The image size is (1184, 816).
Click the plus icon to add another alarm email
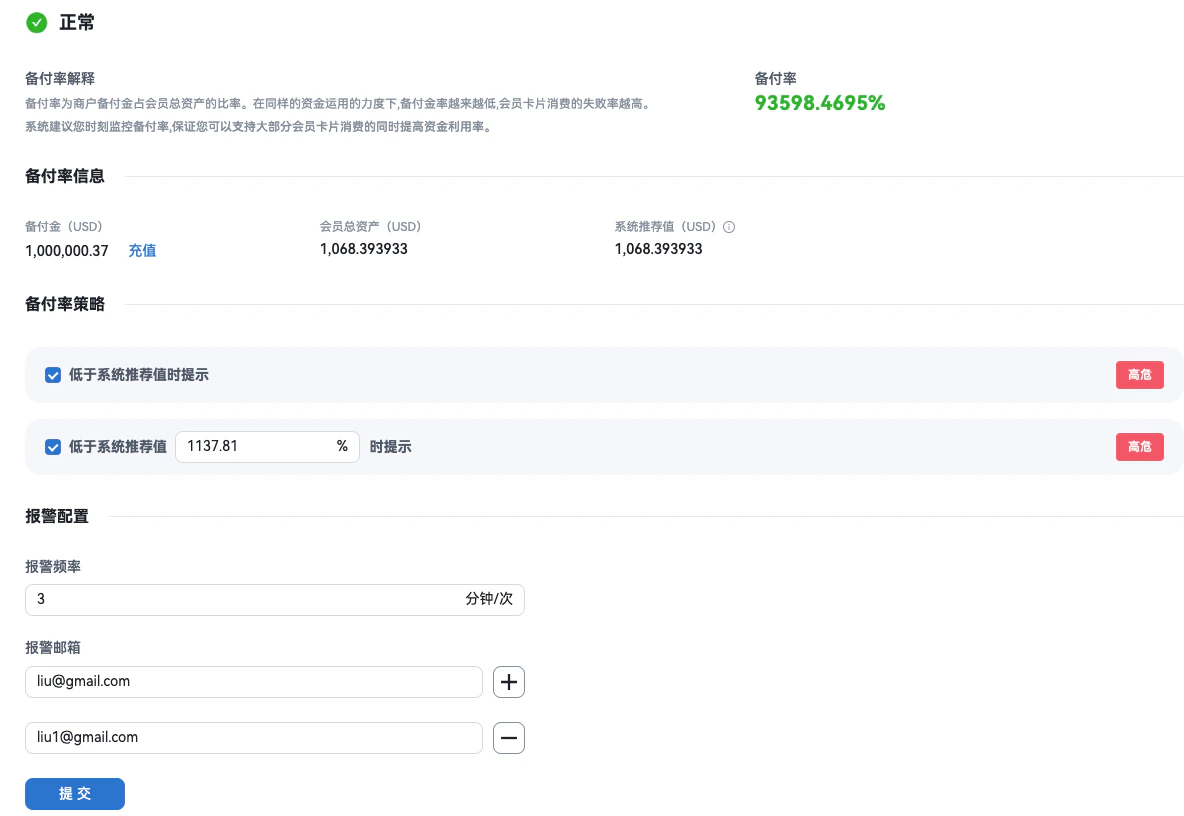pos(508,681)
